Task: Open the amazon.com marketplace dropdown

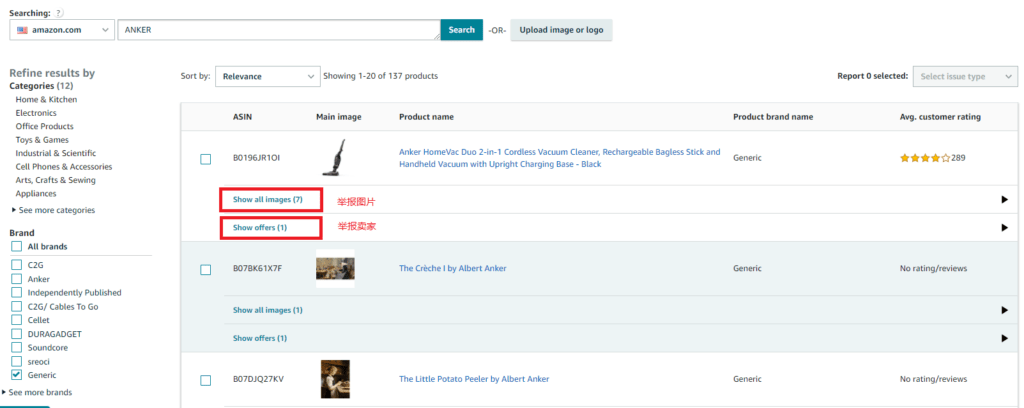Action: [x=62, y=30]
